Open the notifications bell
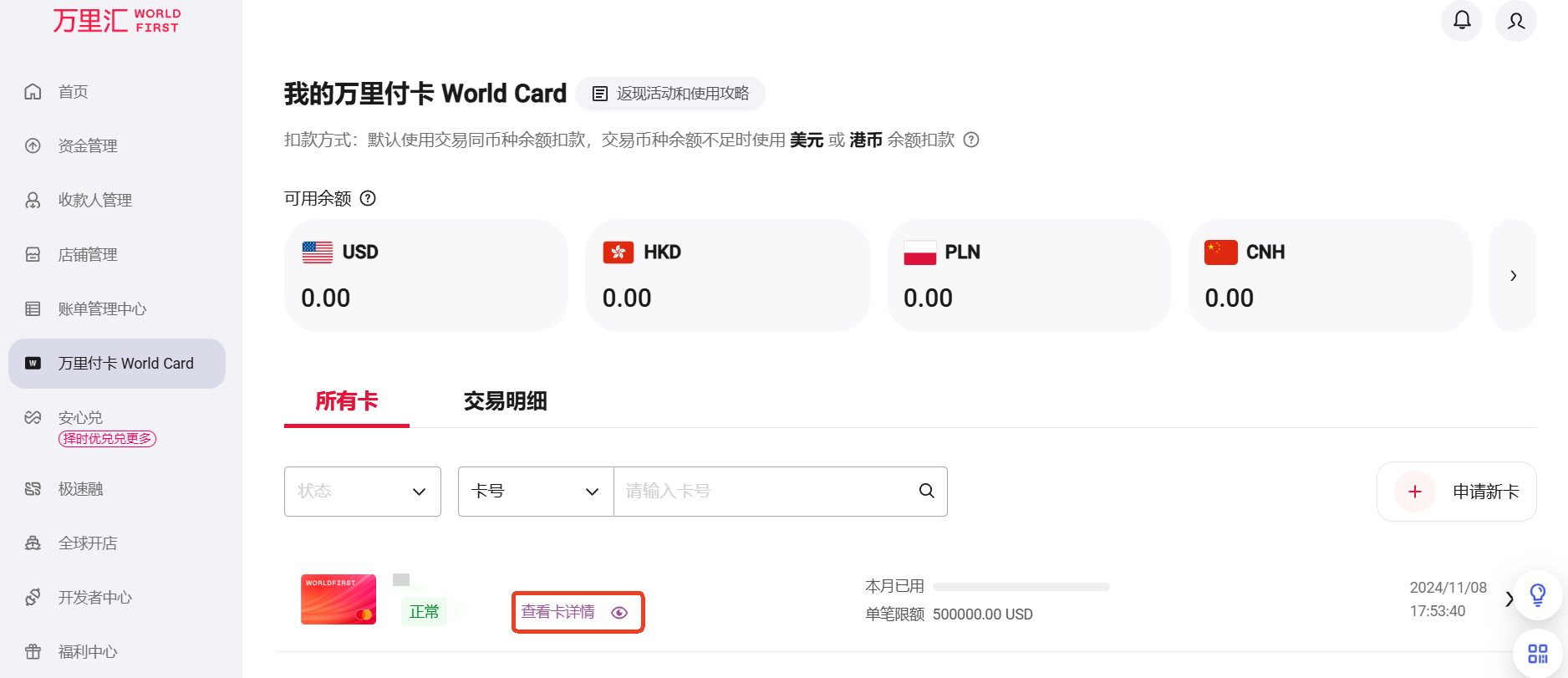1568x678 pixels. (x=1462, y=20)
